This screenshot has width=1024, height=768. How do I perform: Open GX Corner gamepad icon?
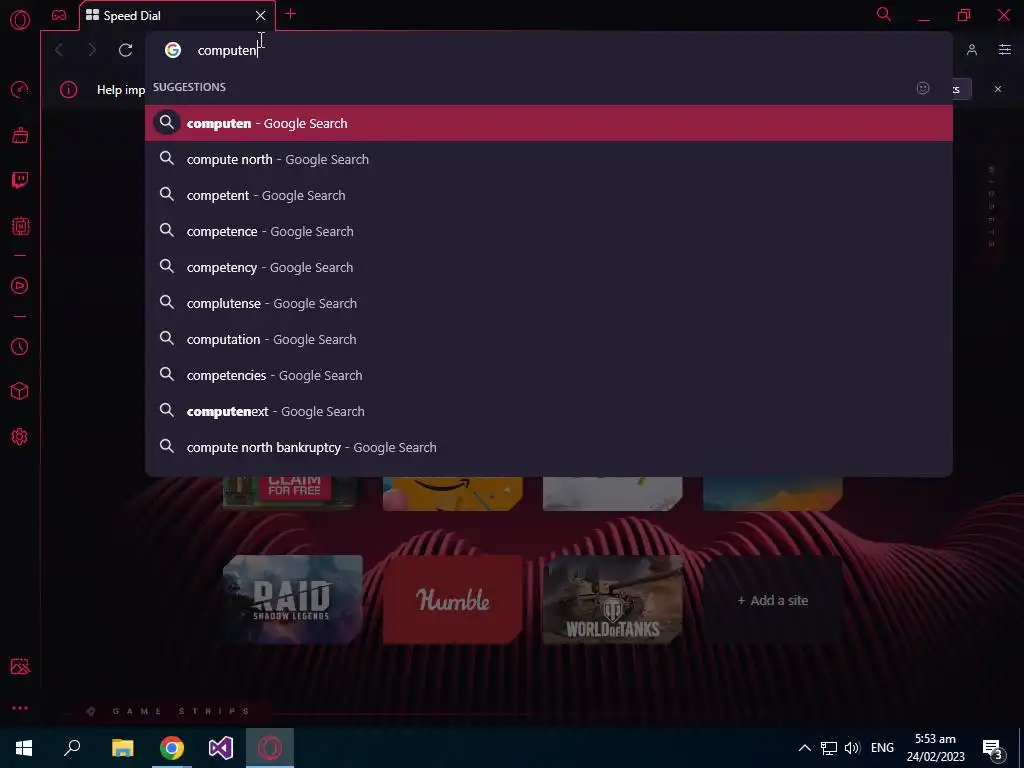[x=59, y=15]
